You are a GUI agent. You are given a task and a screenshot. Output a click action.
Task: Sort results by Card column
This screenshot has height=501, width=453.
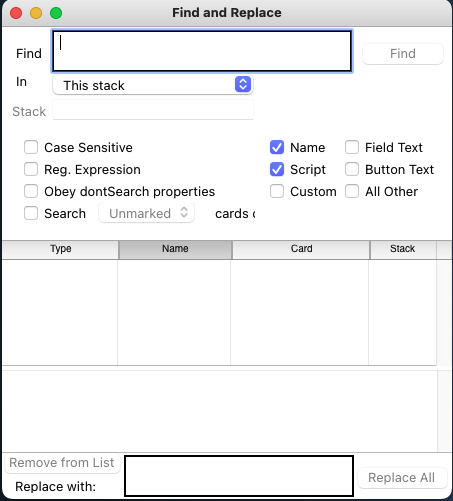tap(301, 249)
